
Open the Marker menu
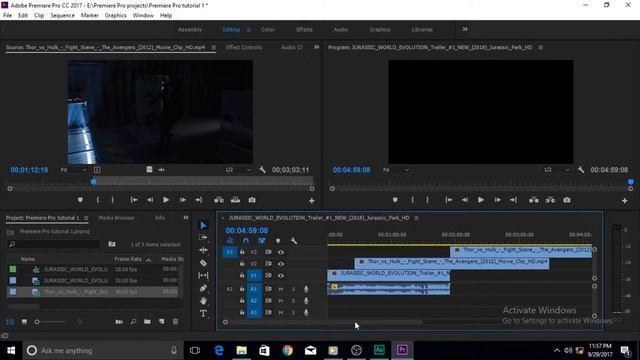coord(89,16)
